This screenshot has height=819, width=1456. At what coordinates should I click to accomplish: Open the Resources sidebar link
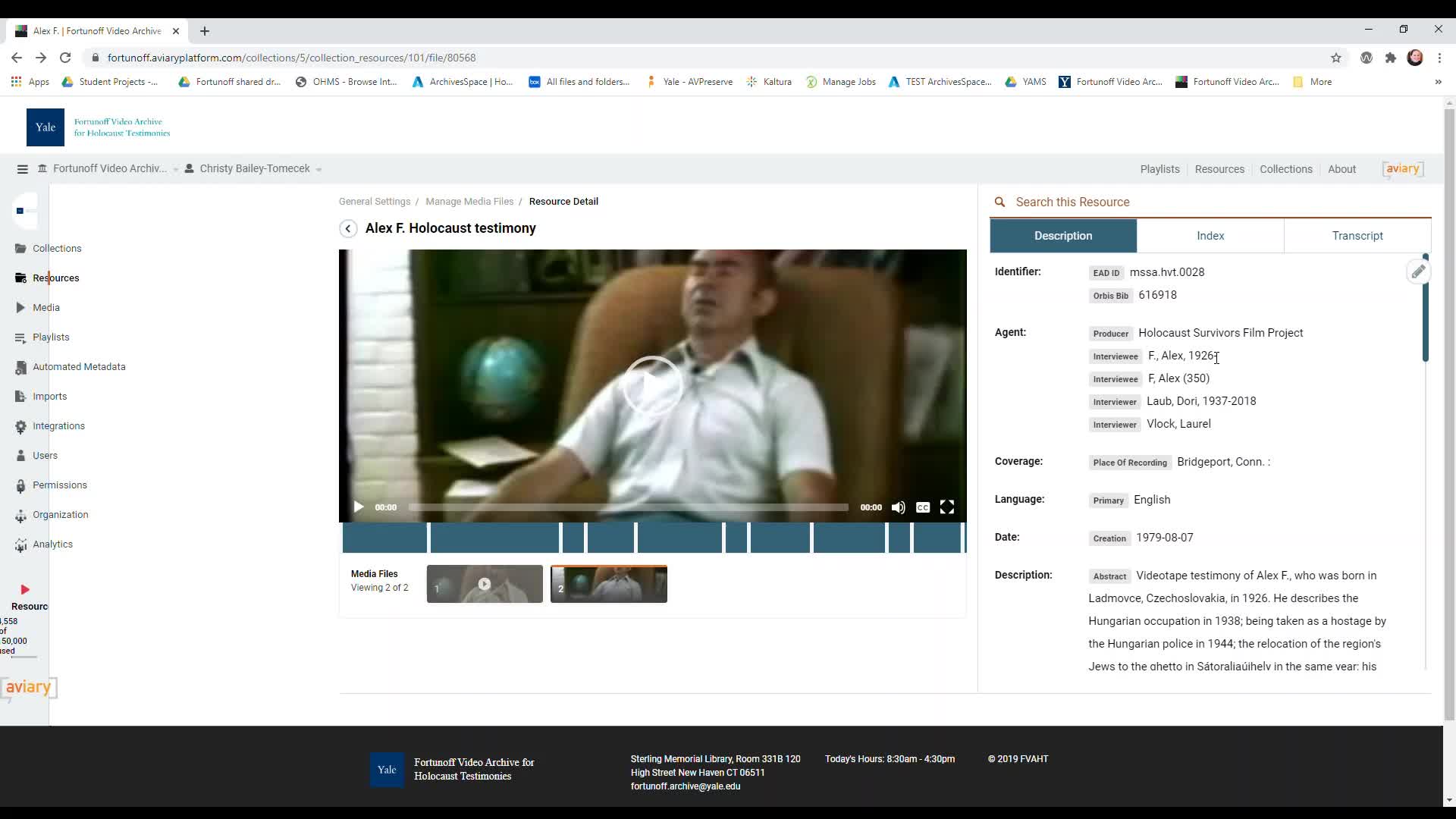(x=55, y=278)
